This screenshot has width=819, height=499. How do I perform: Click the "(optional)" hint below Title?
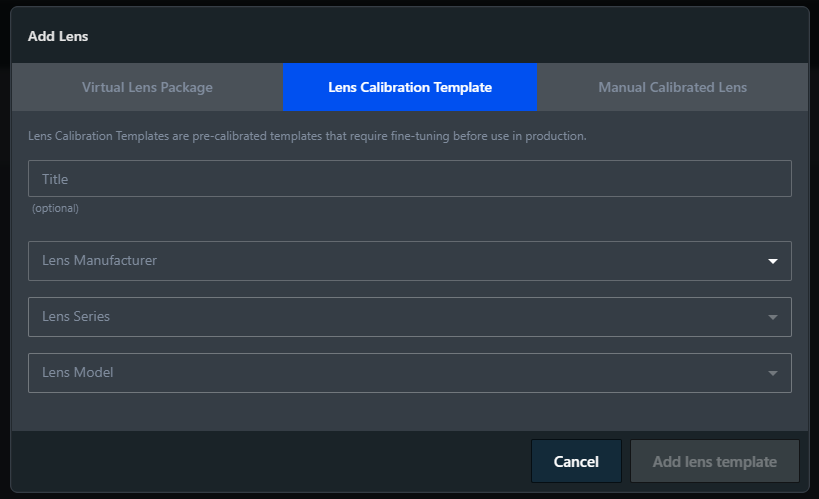click(x=55, y=208)
